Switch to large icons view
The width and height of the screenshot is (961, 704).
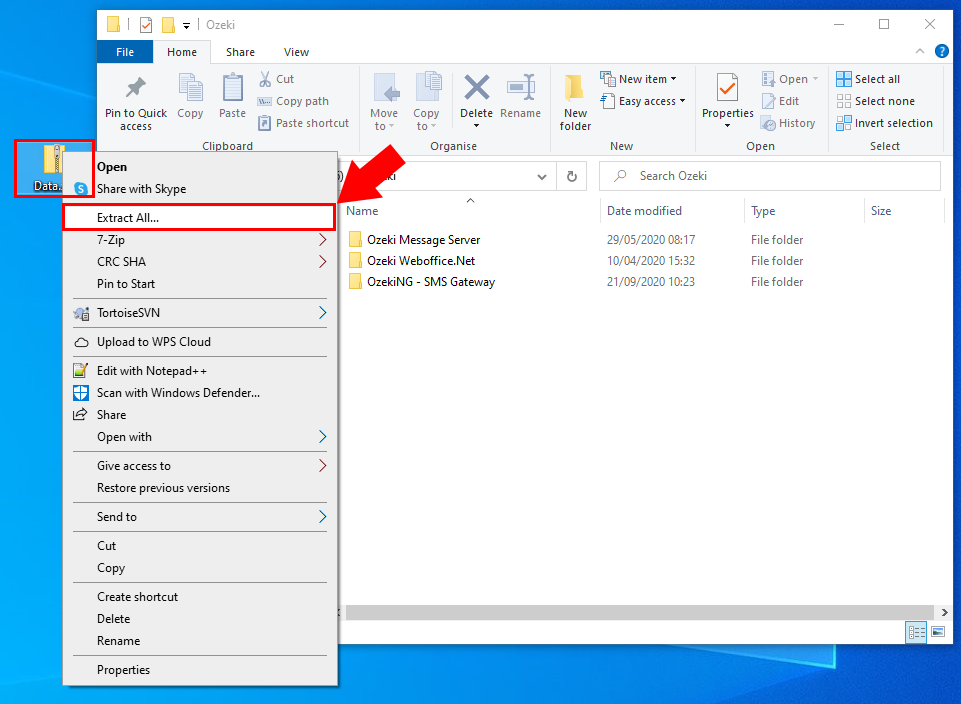click(938, 632)
